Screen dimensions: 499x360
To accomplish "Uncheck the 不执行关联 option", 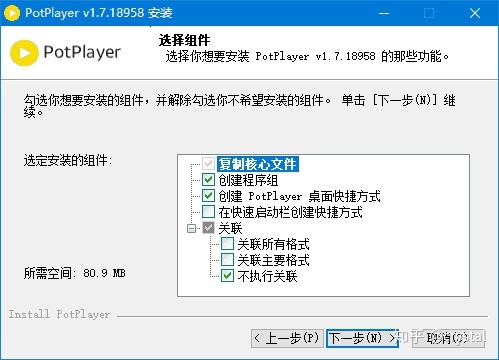I will coord(227,276).
